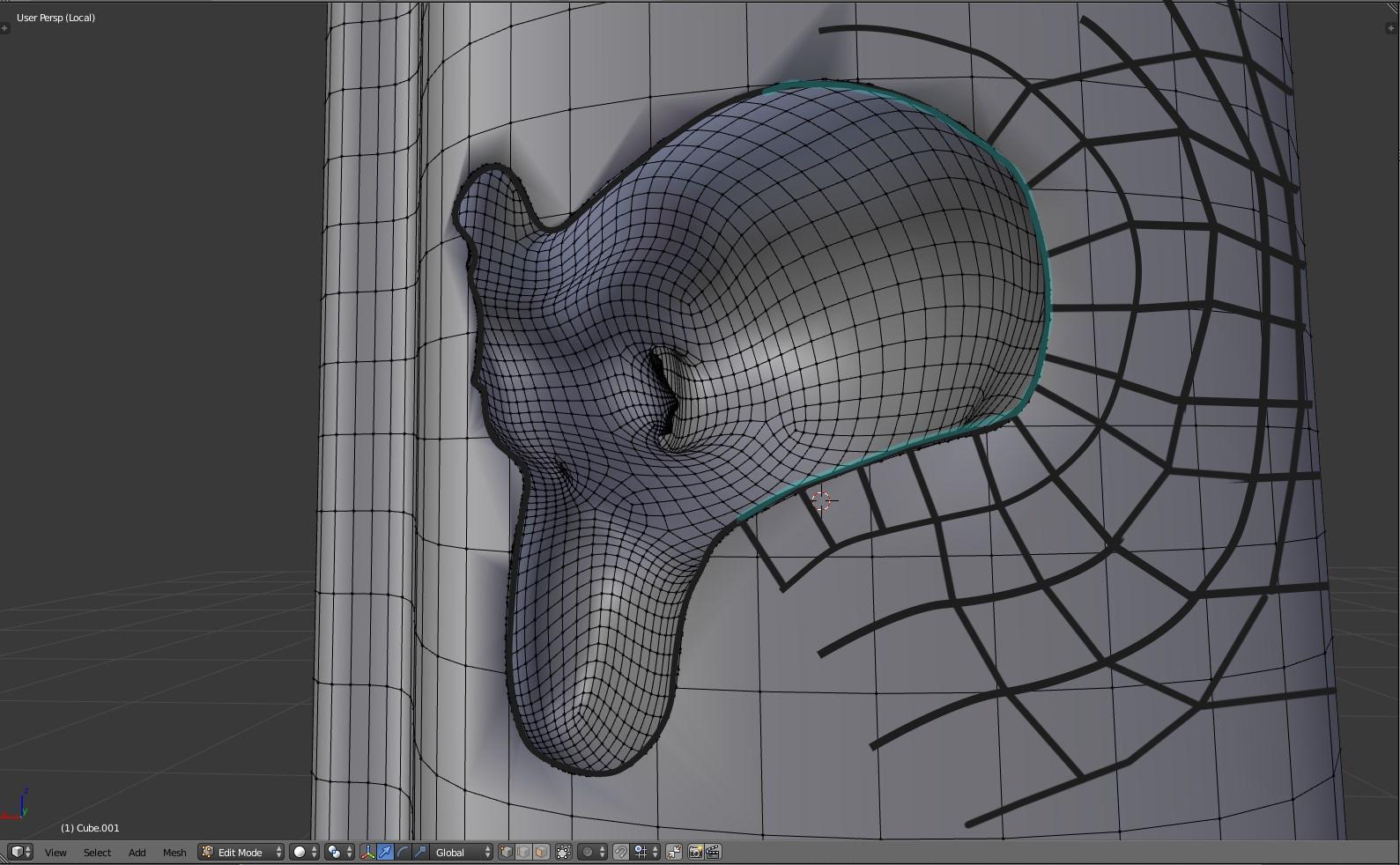Click the '(1) Cube.001' object label
Image resolution: width=1400 pixels, height=865 pixels.
(x=90, y=828)
